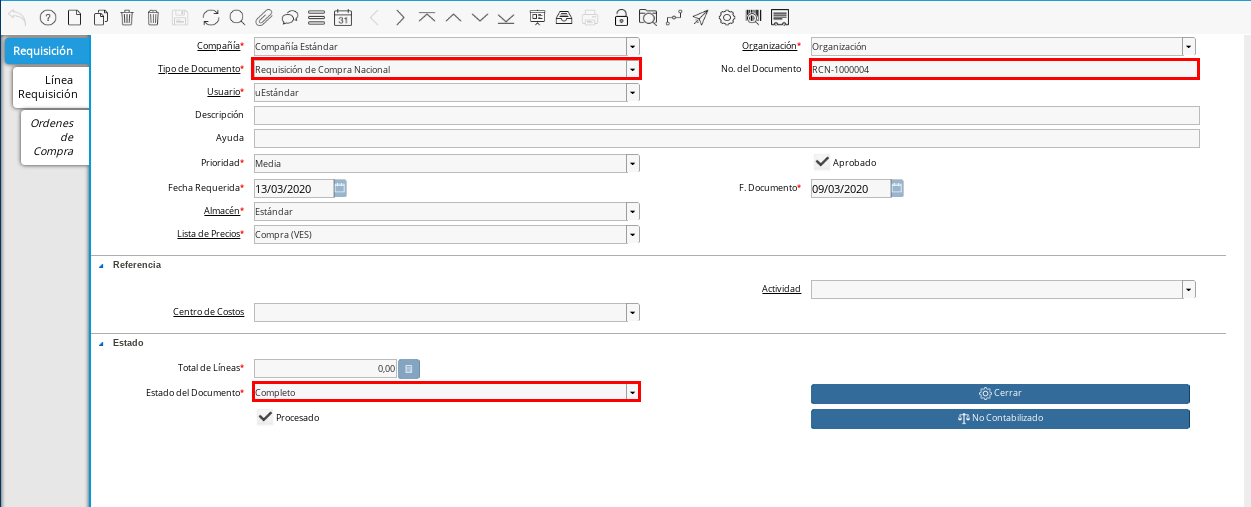Open the Tipo de Documento dropdown
This screenshot has width=1251, height=507.
(x=633, y=69)
